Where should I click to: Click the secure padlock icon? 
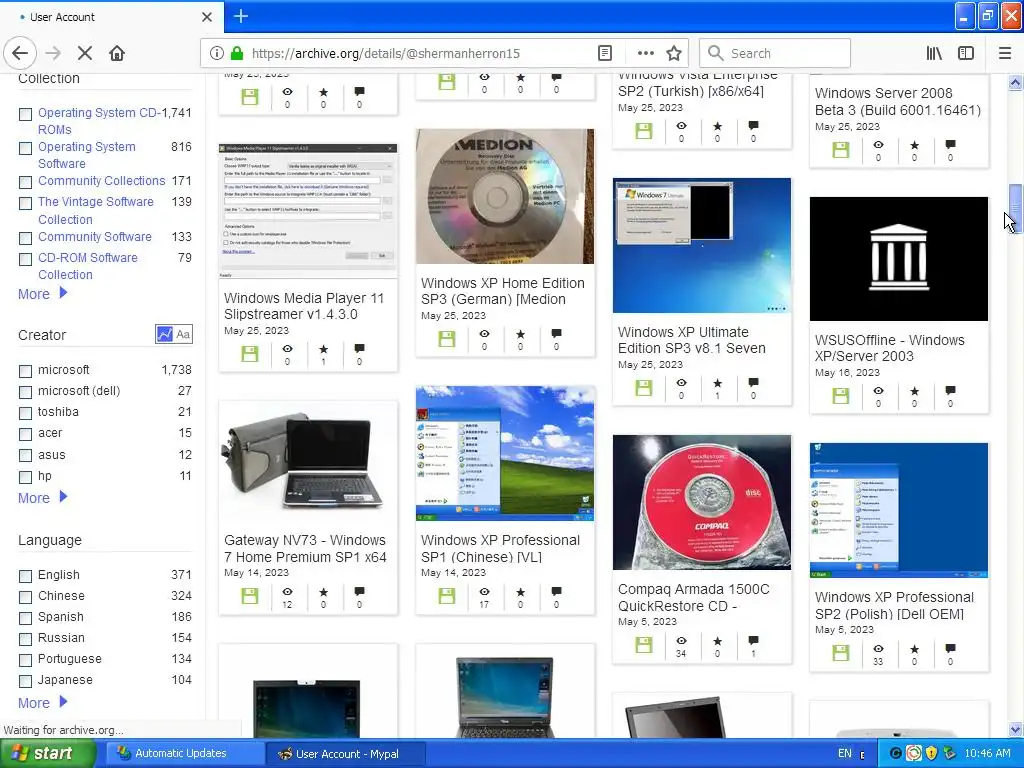237,53
